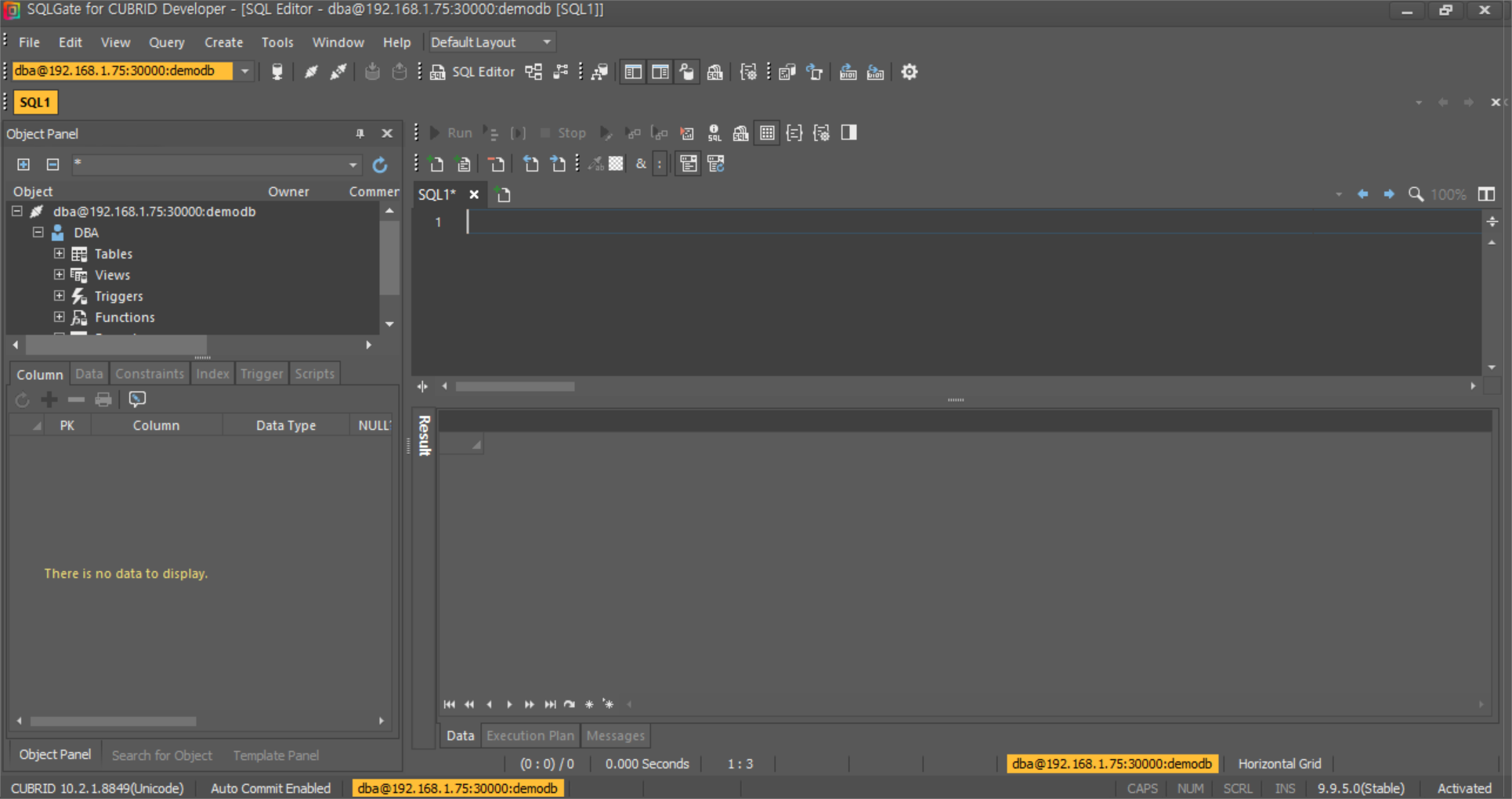This screenshot has width=1512, height=799.
Task: Click the print icon in Column tab
Action: click(103, 399)
